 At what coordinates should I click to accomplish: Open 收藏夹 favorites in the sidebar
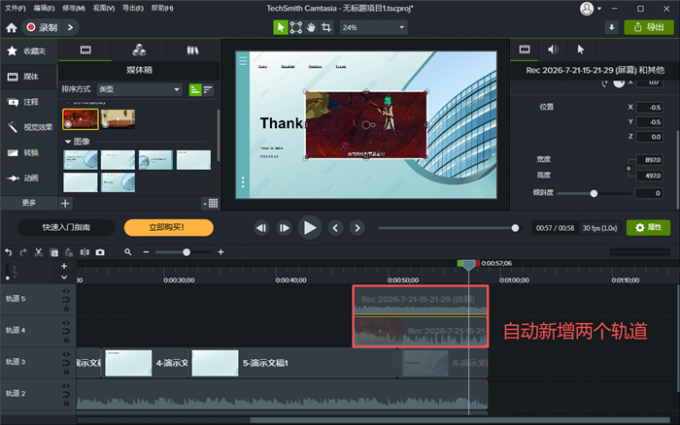click(x=29, y=51)
